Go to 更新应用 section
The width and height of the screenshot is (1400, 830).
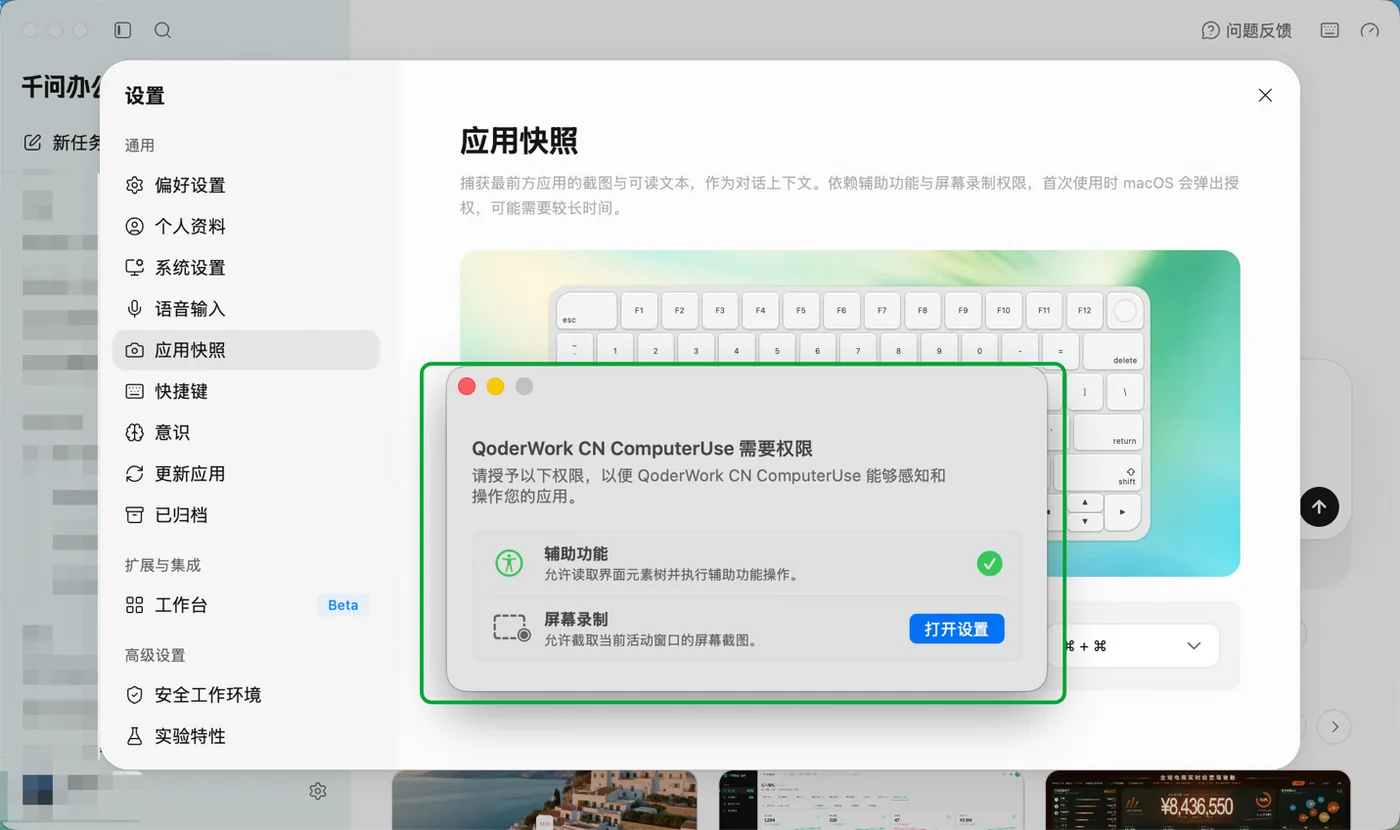coord(246,474)
